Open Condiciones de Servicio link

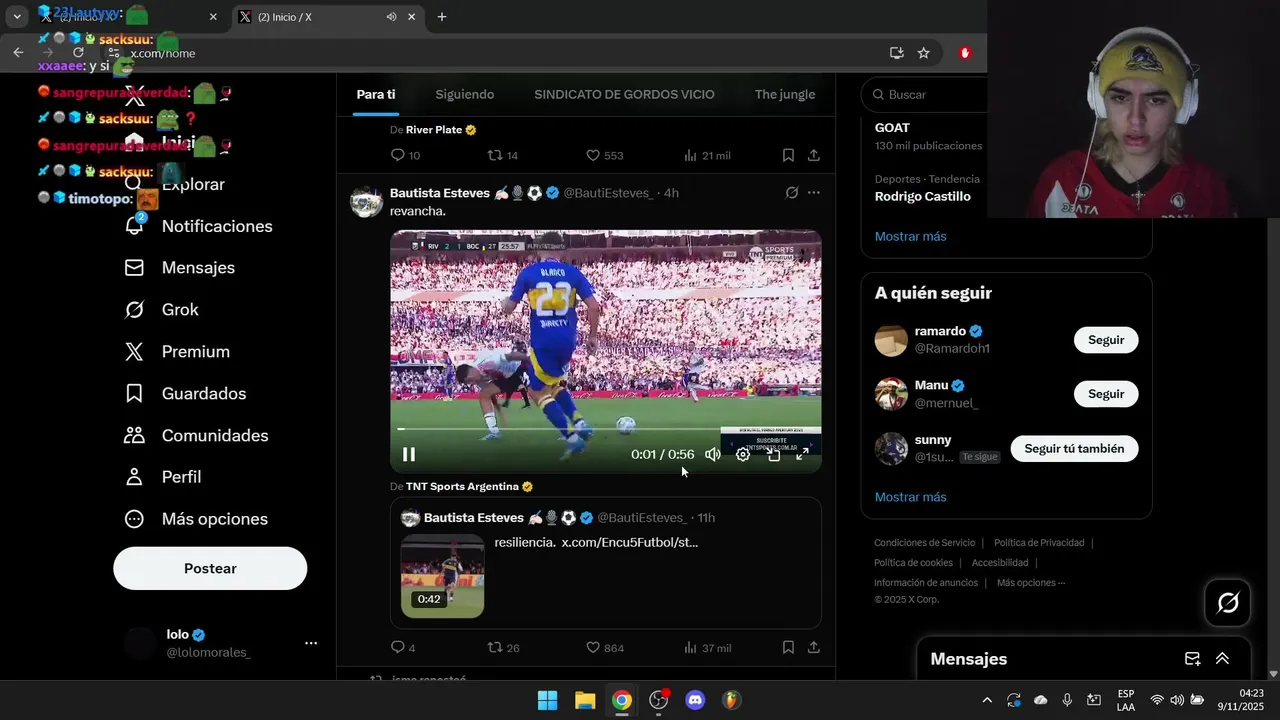(924, 543)
